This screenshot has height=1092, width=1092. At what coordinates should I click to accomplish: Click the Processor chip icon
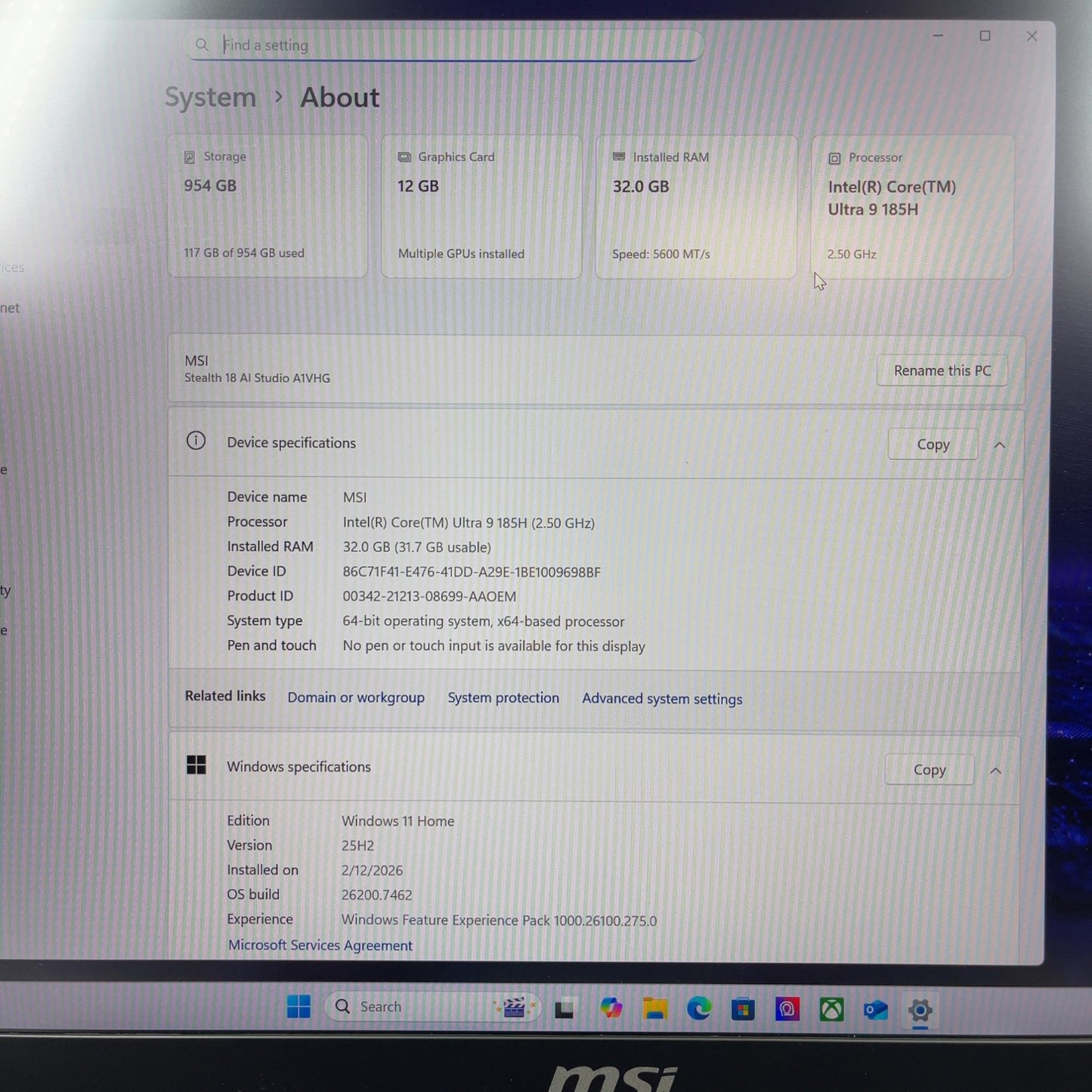pos(834,158)
